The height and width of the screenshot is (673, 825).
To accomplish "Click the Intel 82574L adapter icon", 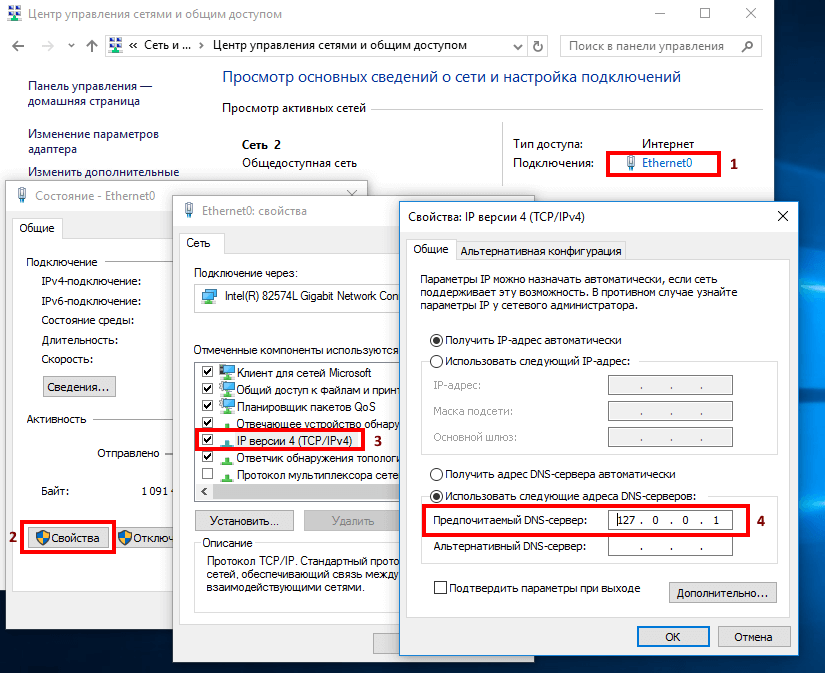I will click(x=209, y=297).
